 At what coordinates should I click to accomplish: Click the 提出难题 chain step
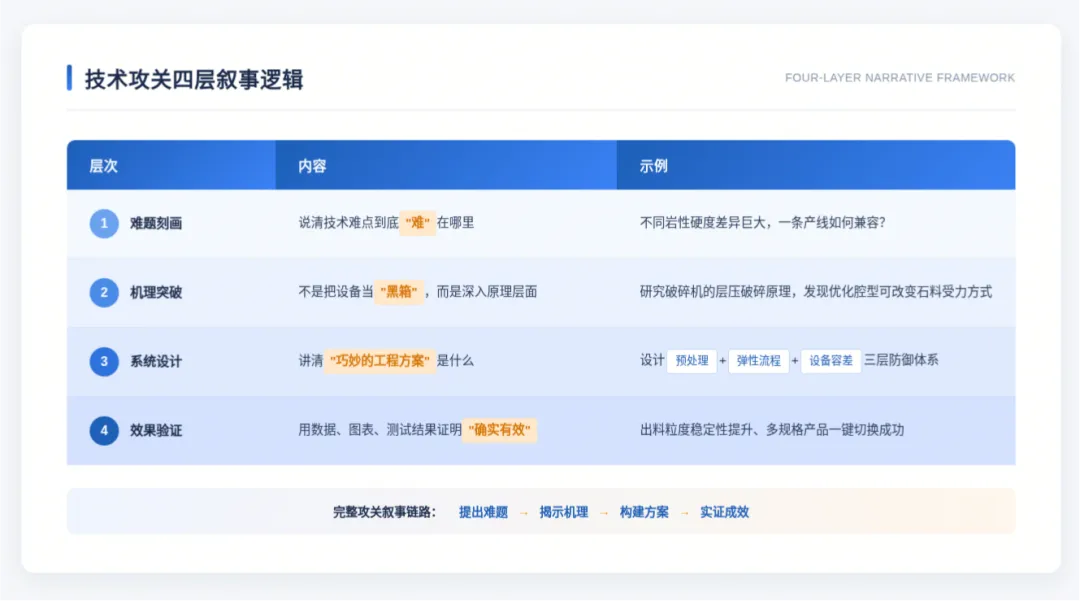click(x=483, y=512)
